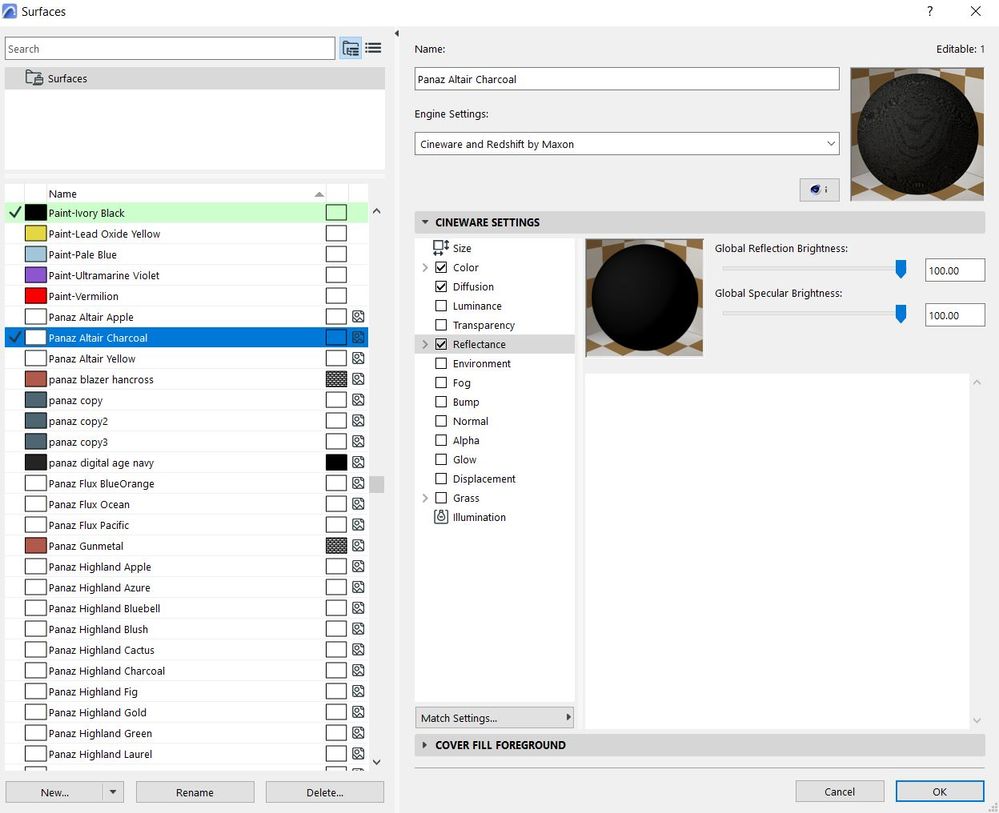The width and height of the screenshot is (999, 813).
Task: Enable the Luminance checkbox
Action: coord(441,306)
